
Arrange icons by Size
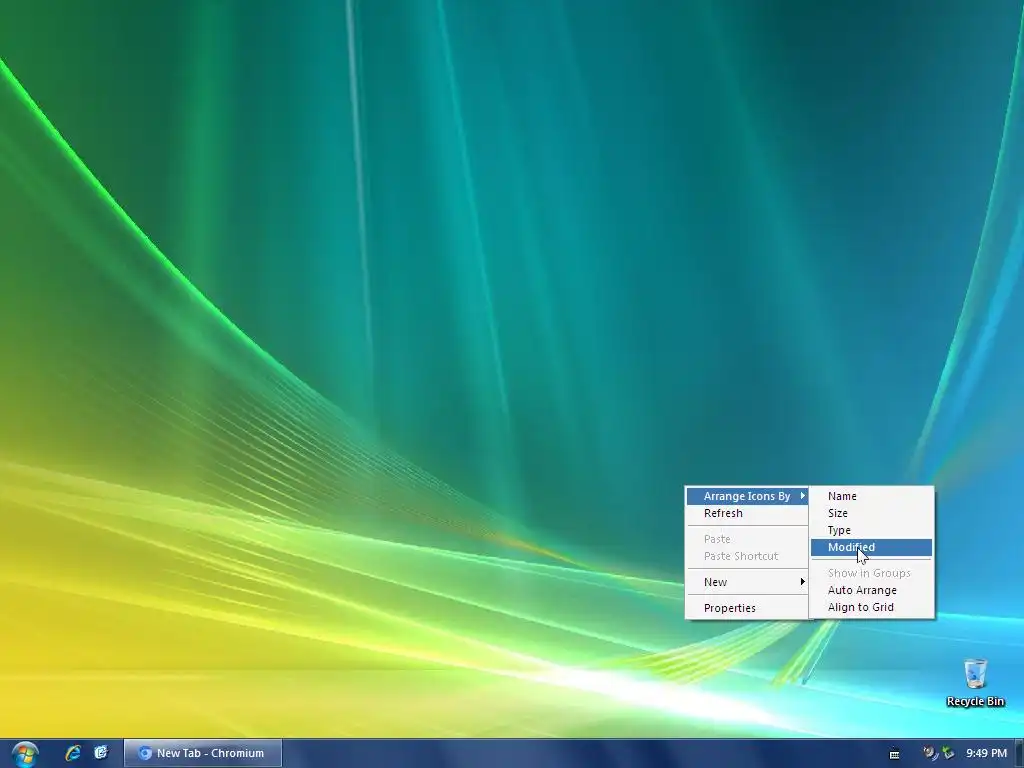click(871, 513)
